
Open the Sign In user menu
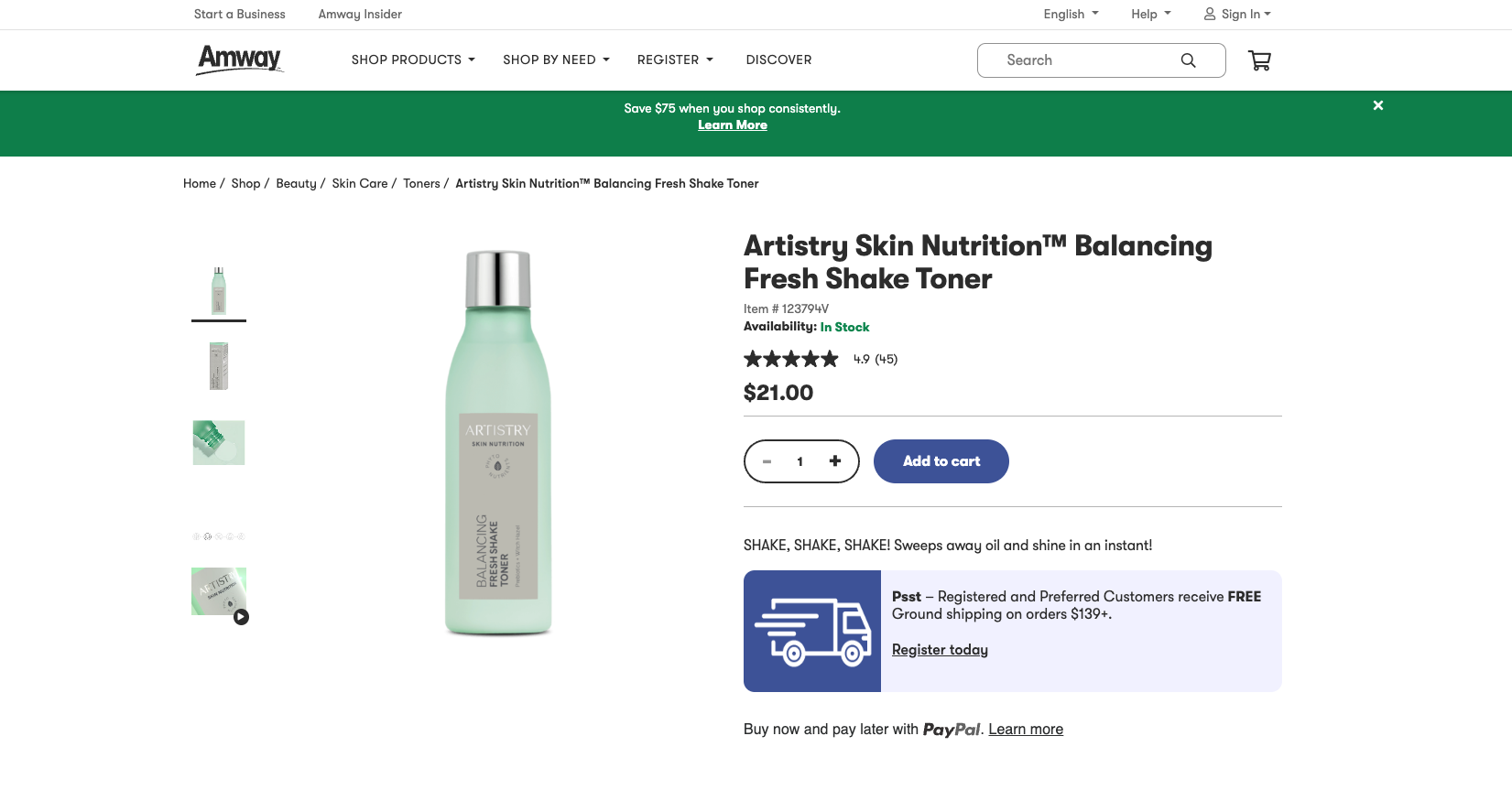pos(1237,14)
